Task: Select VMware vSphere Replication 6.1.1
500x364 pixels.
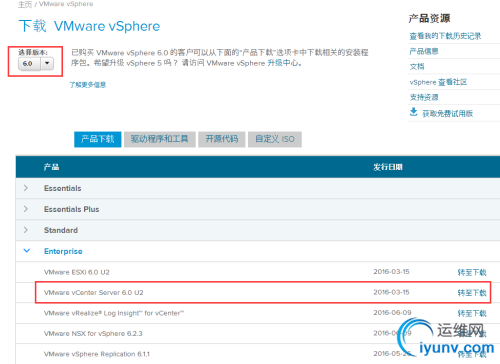Action: pos(97,354)
